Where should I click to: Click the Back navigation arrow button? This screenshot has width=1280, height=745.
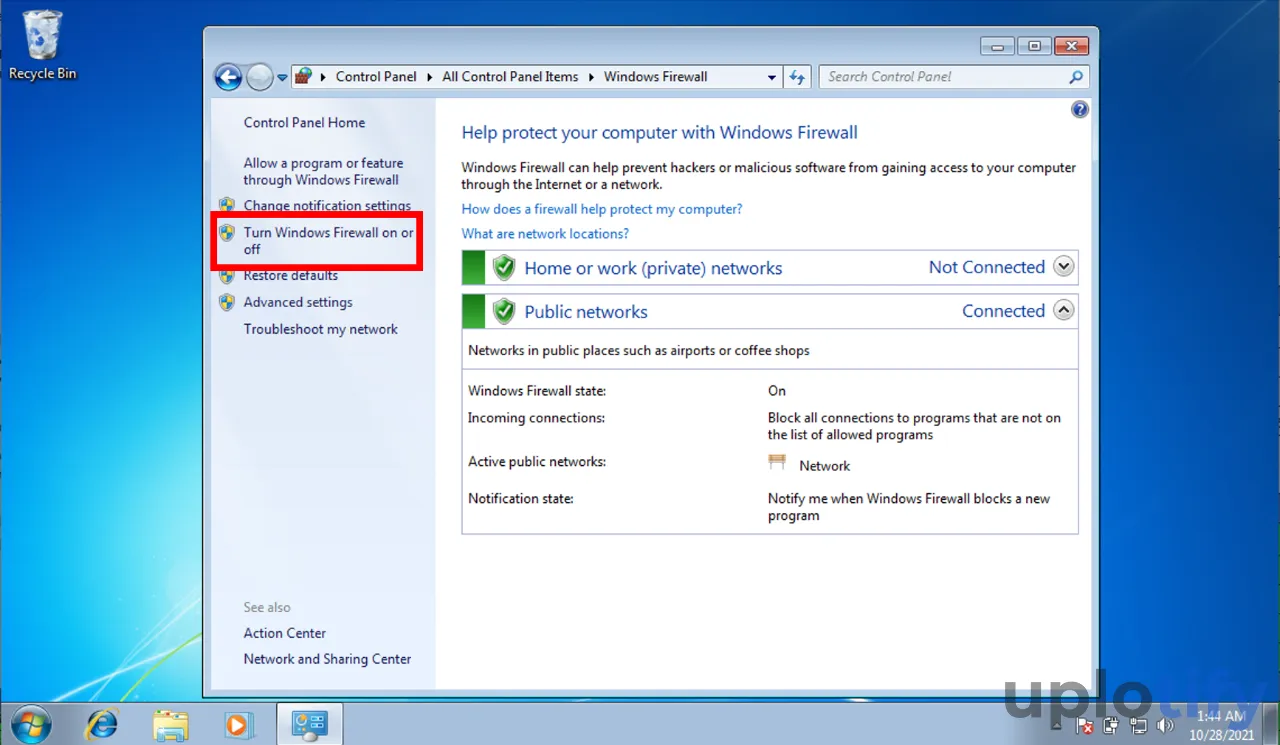(x=228, y=77)
